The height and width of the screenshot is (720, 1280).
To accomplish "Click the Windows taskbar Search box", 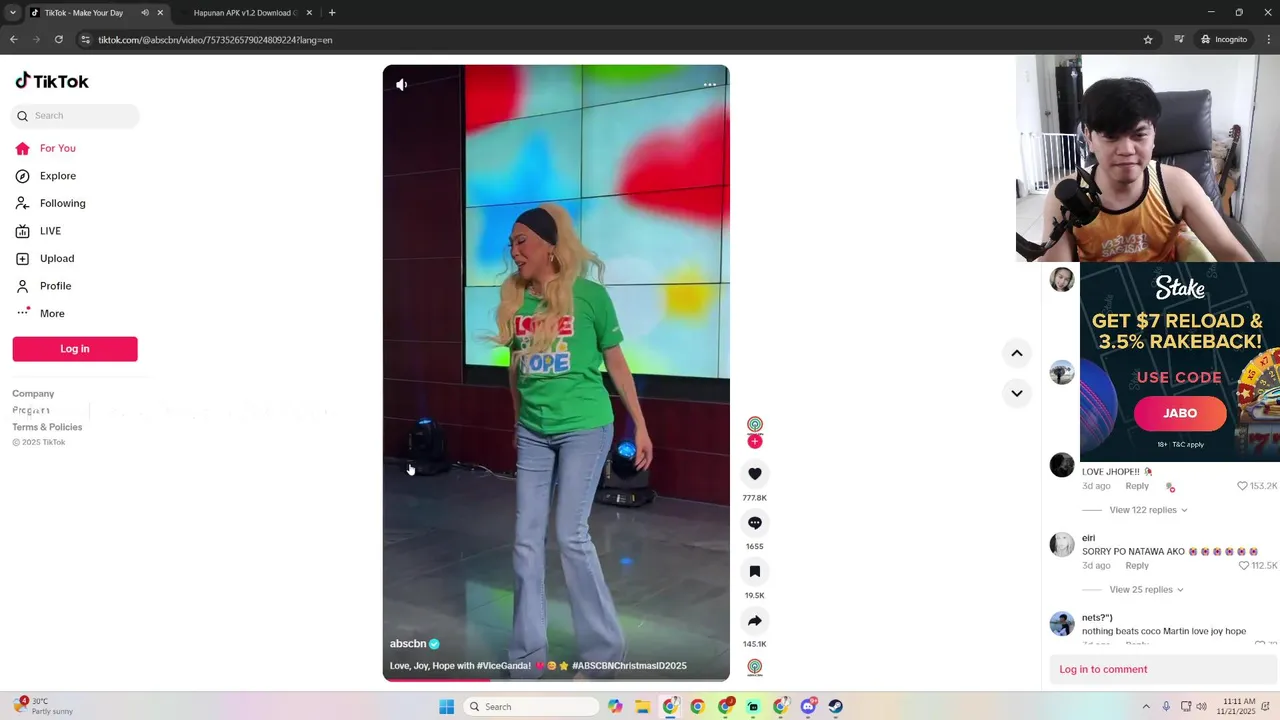I will (x=530, y=707).
